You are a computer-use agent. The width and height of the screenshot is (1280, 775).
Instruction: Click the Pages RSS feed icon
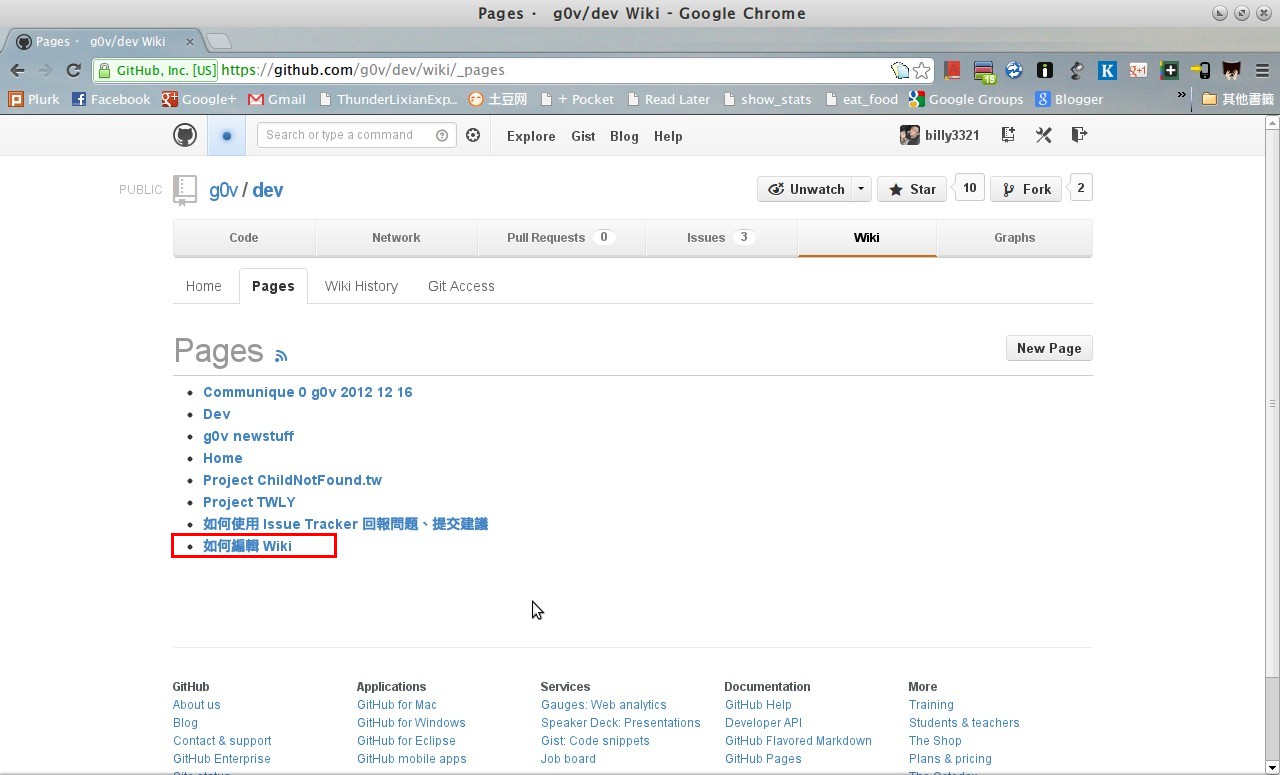(x=281, y=355)
